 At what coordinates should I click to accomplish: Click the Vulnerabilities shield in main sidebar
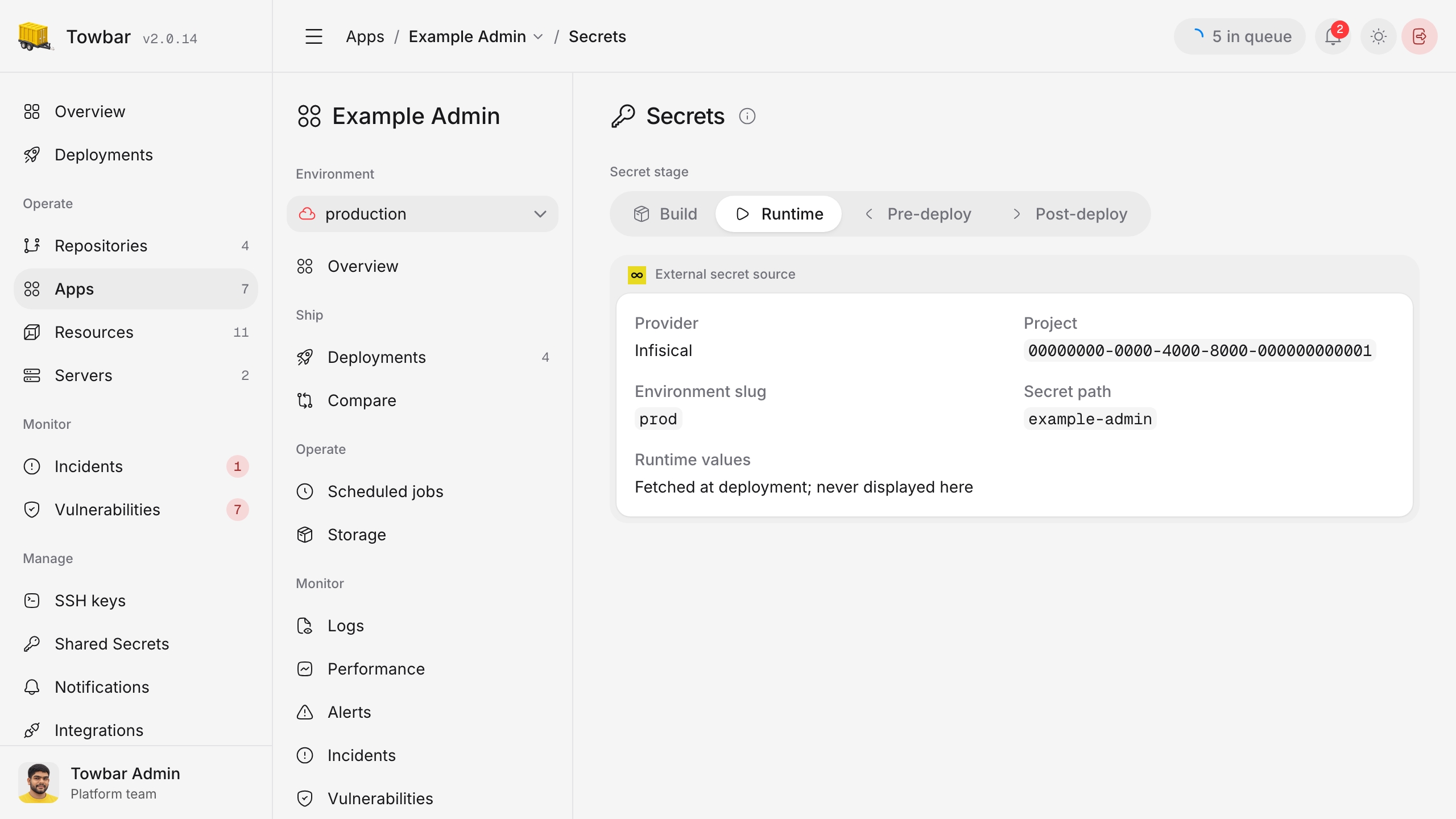click(32, 510)
